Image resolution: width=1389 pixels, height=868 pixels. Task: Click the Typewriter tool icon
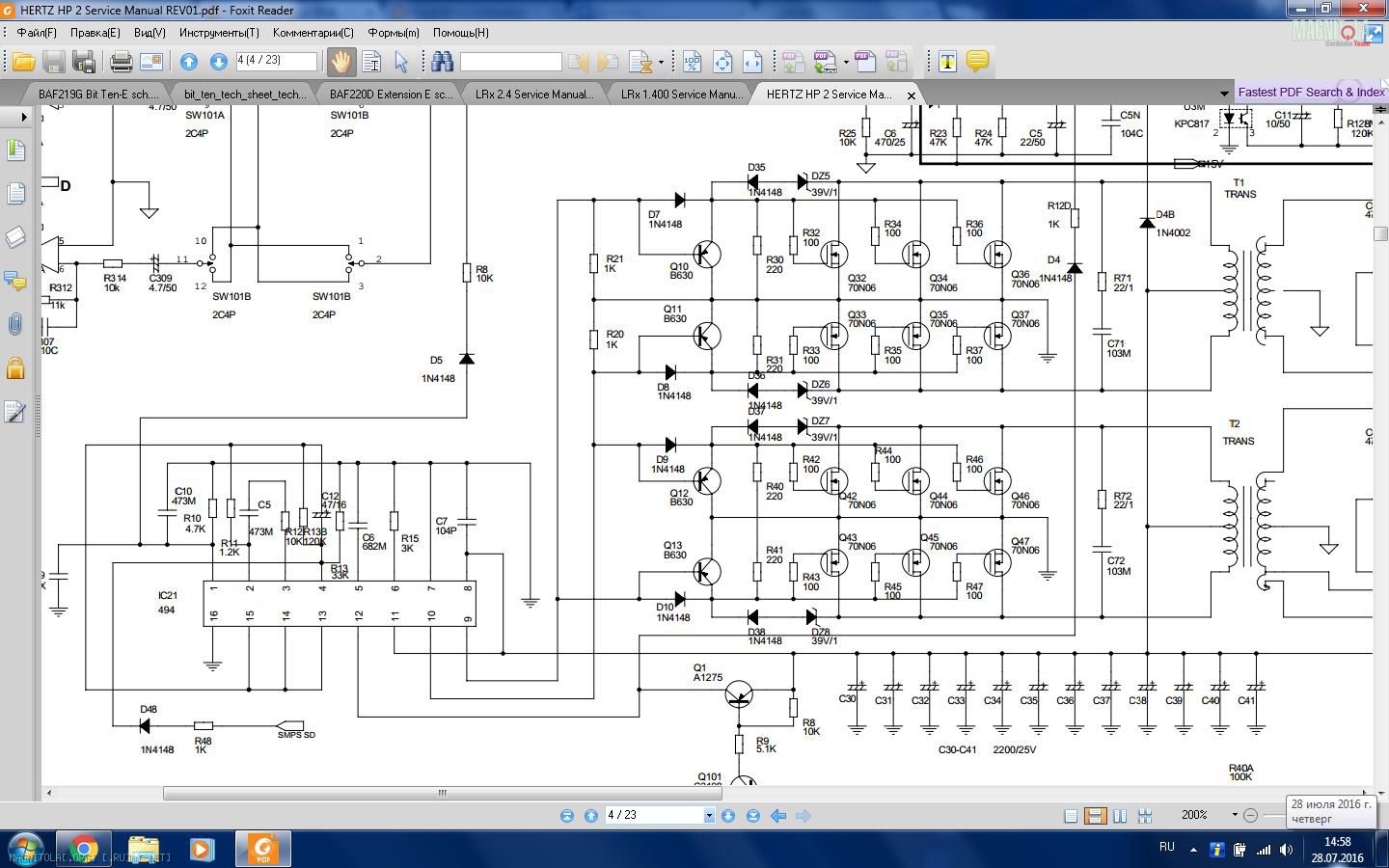click(947, 62)
